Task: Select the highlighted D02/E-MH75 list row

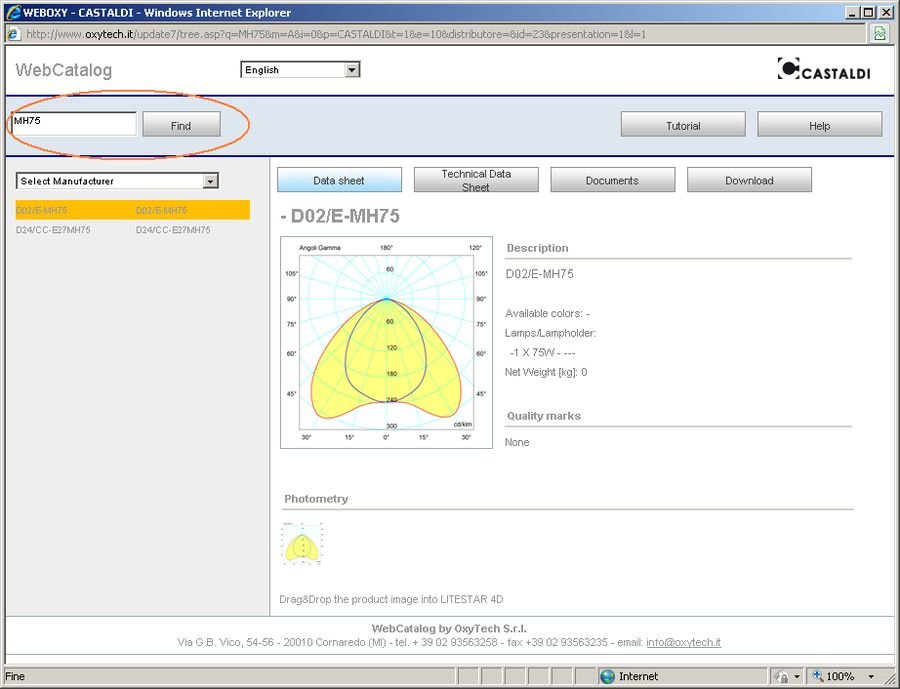Action: 133,210
